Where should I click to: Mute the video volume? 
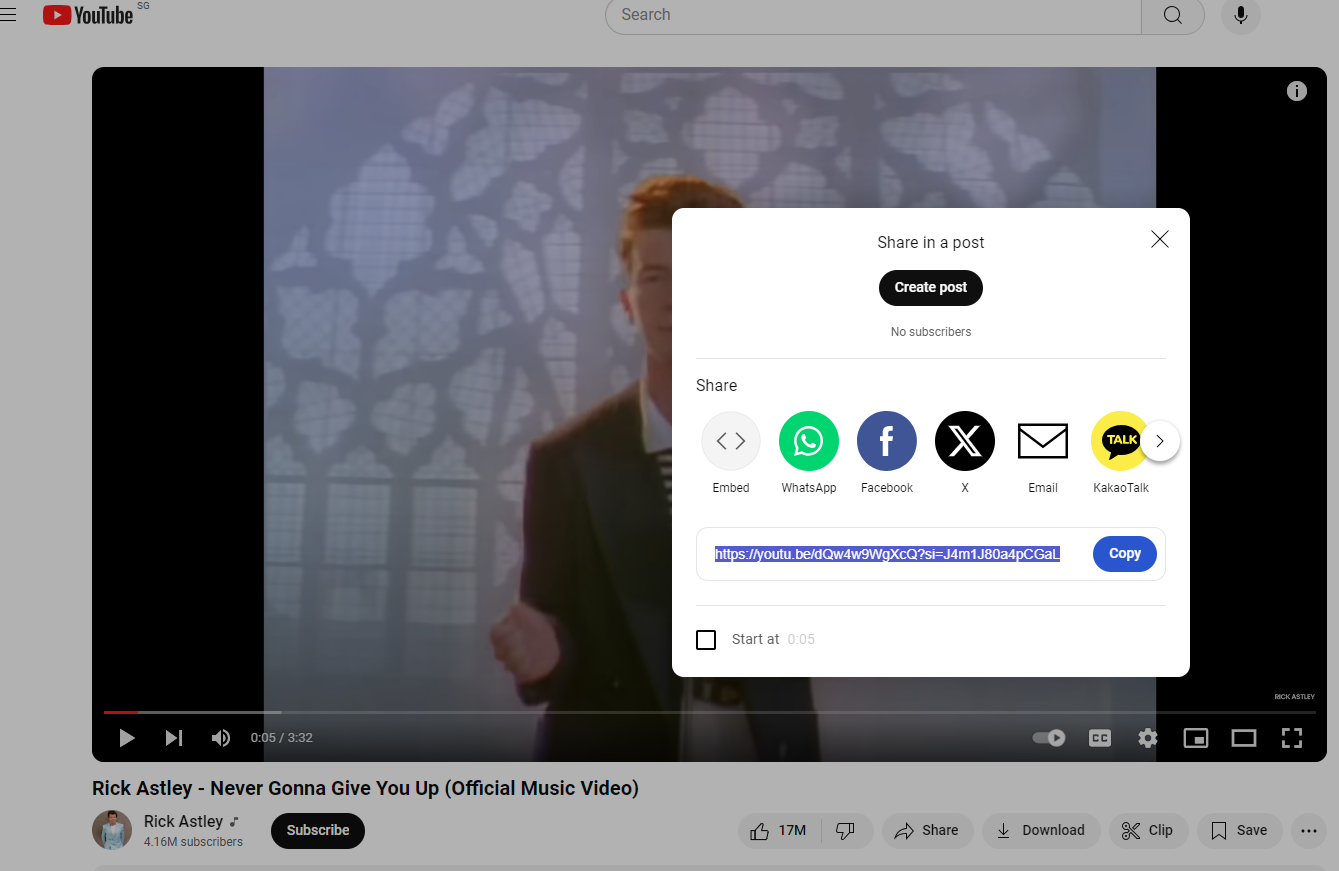pos(221,738)
